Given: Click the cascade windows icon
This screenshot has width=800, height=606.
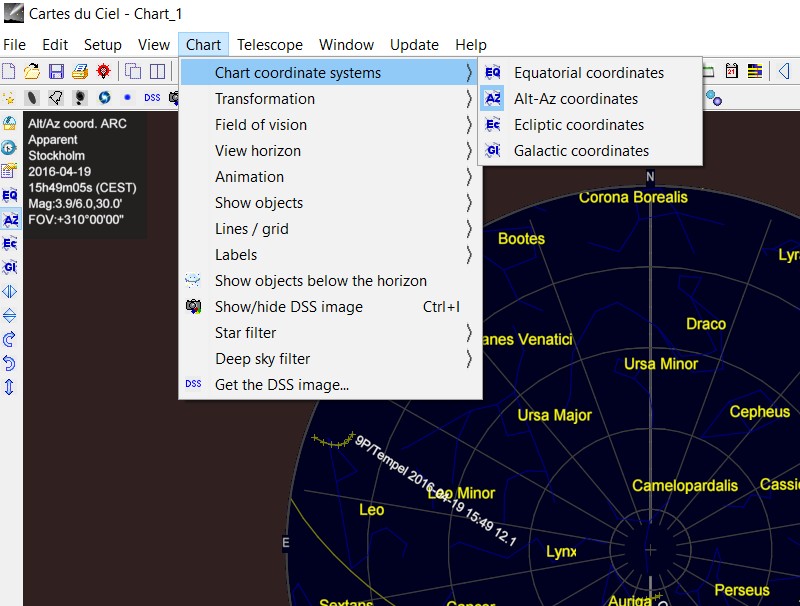Looking at the screenshot, I should tap(133, 71).
